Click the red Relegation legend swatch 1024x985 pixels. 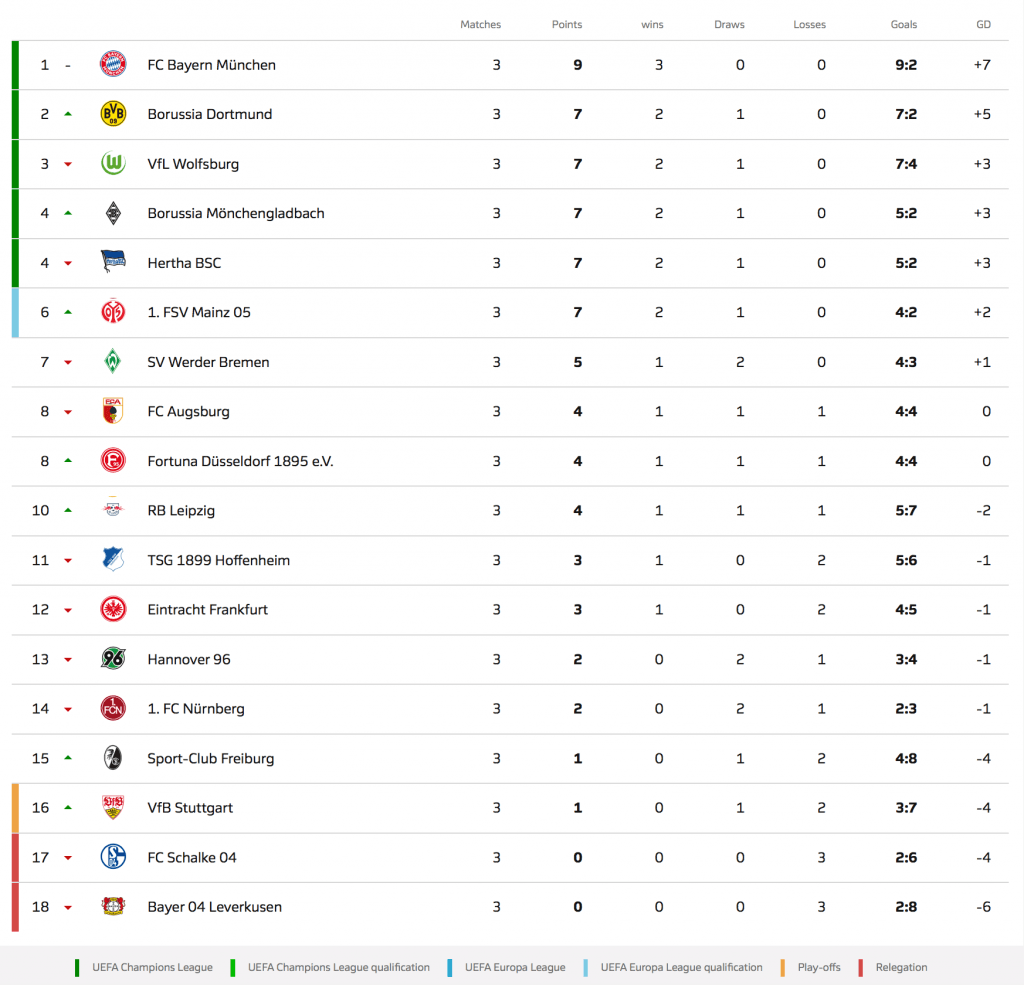pyautogui.click(x=863, y=967)
